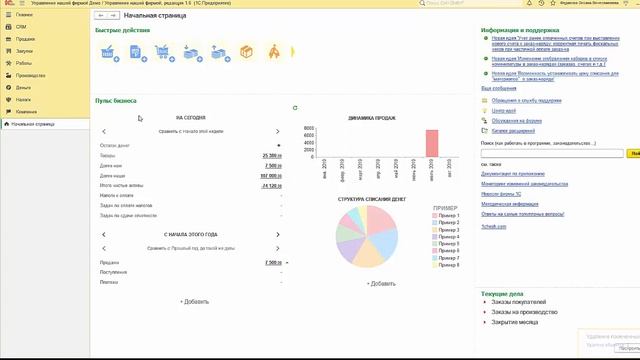This screenshot has height=360, width=640.
Task: Click the new customer order basket icon
Action: coord(109,53)
